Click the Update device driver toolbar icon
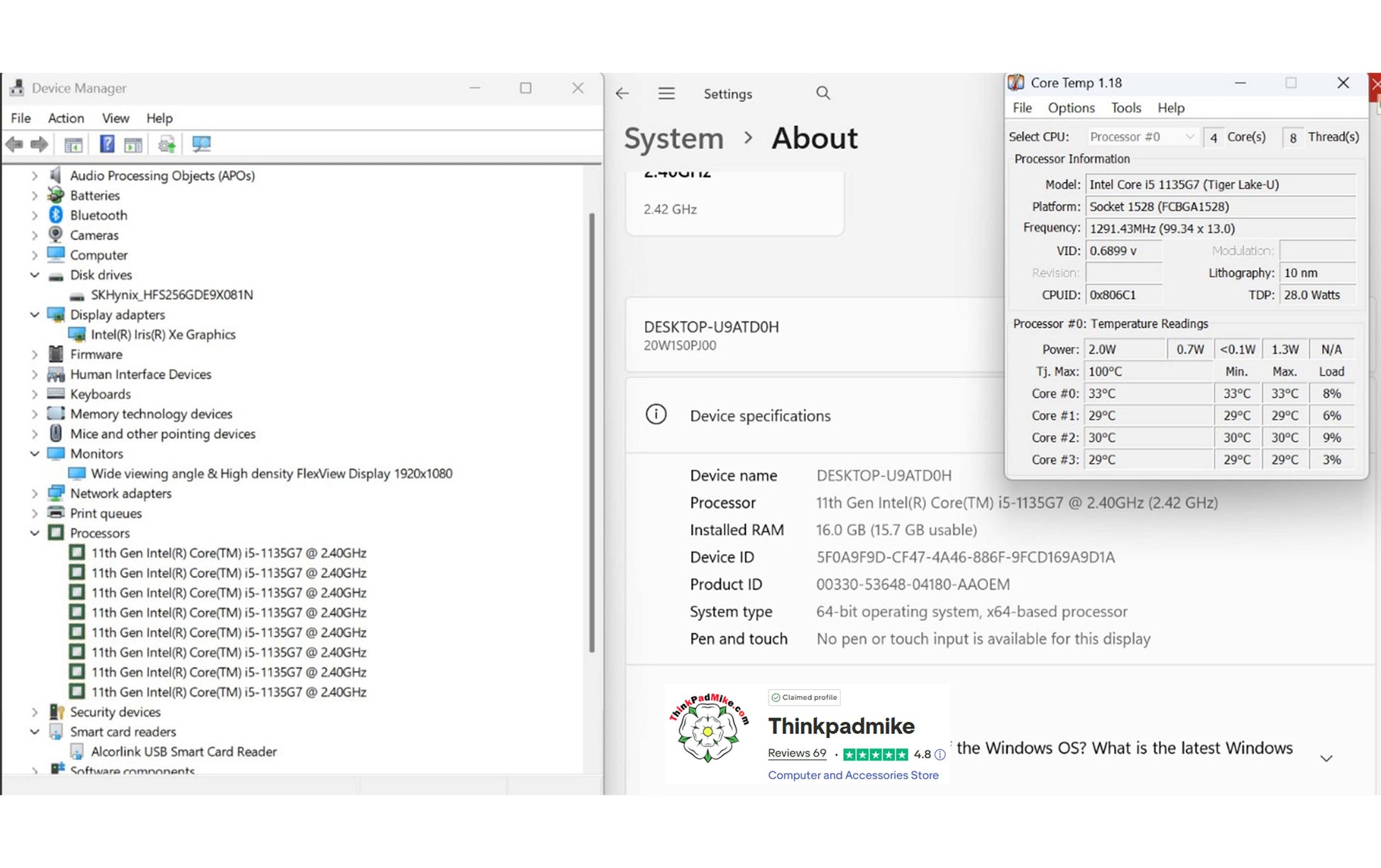This screenshot has width=1381, height=868. [x=167, y=145]
